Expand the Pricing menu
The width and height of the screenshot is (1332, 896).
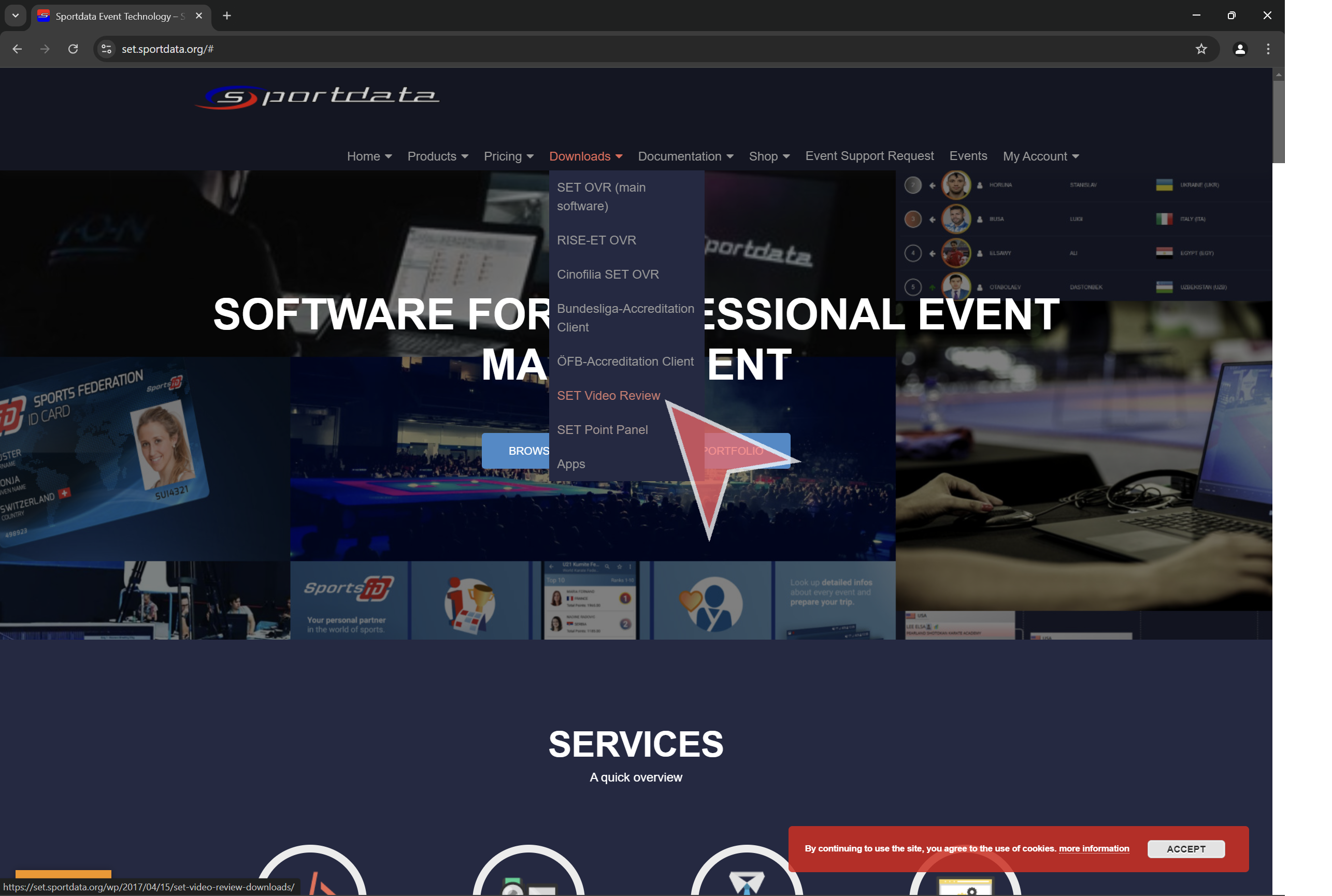click(509, 156)
